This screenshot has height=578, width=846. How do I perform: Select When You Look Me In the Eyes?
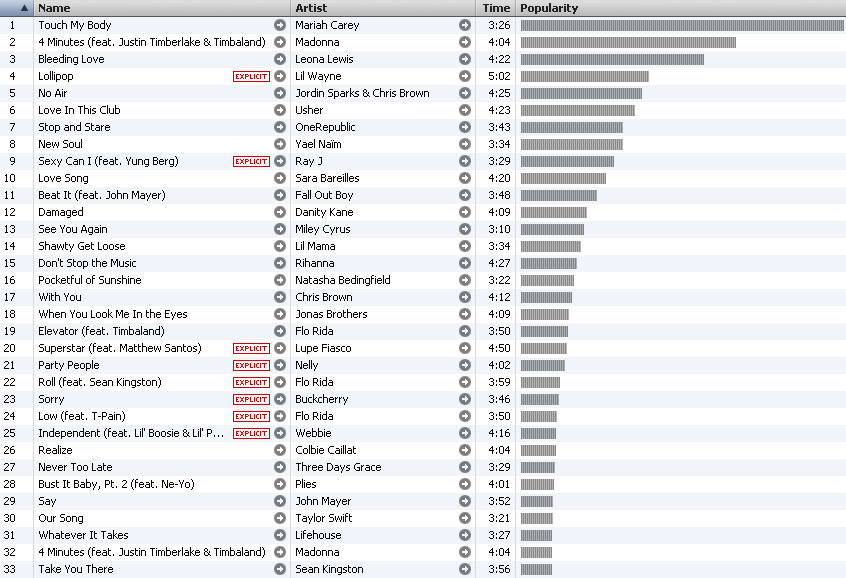coord(113,314)
